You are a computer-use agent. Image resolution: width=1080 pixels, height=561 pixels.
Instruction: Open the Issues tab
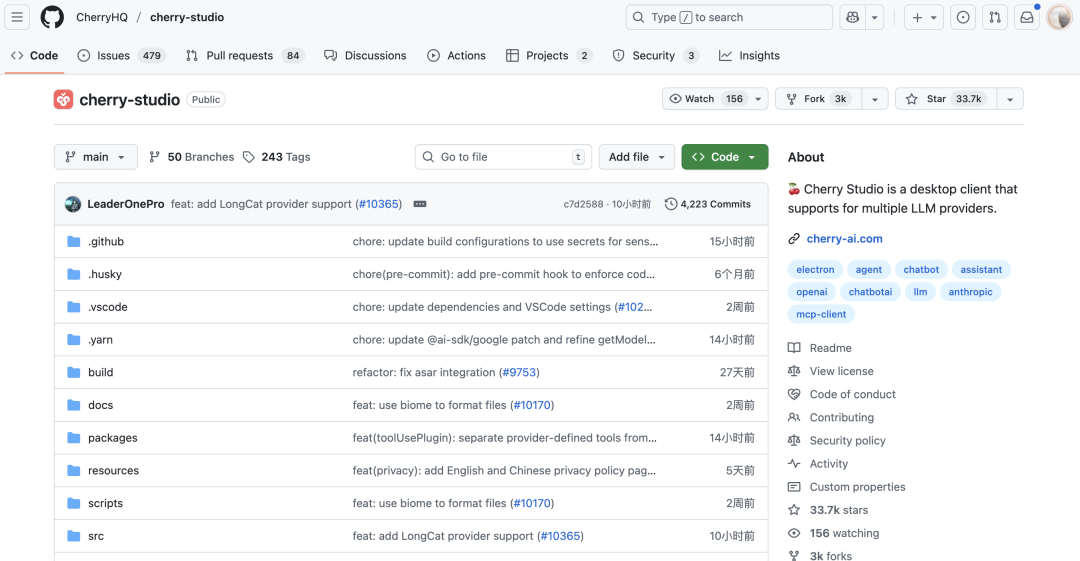[x=121, y=55]
